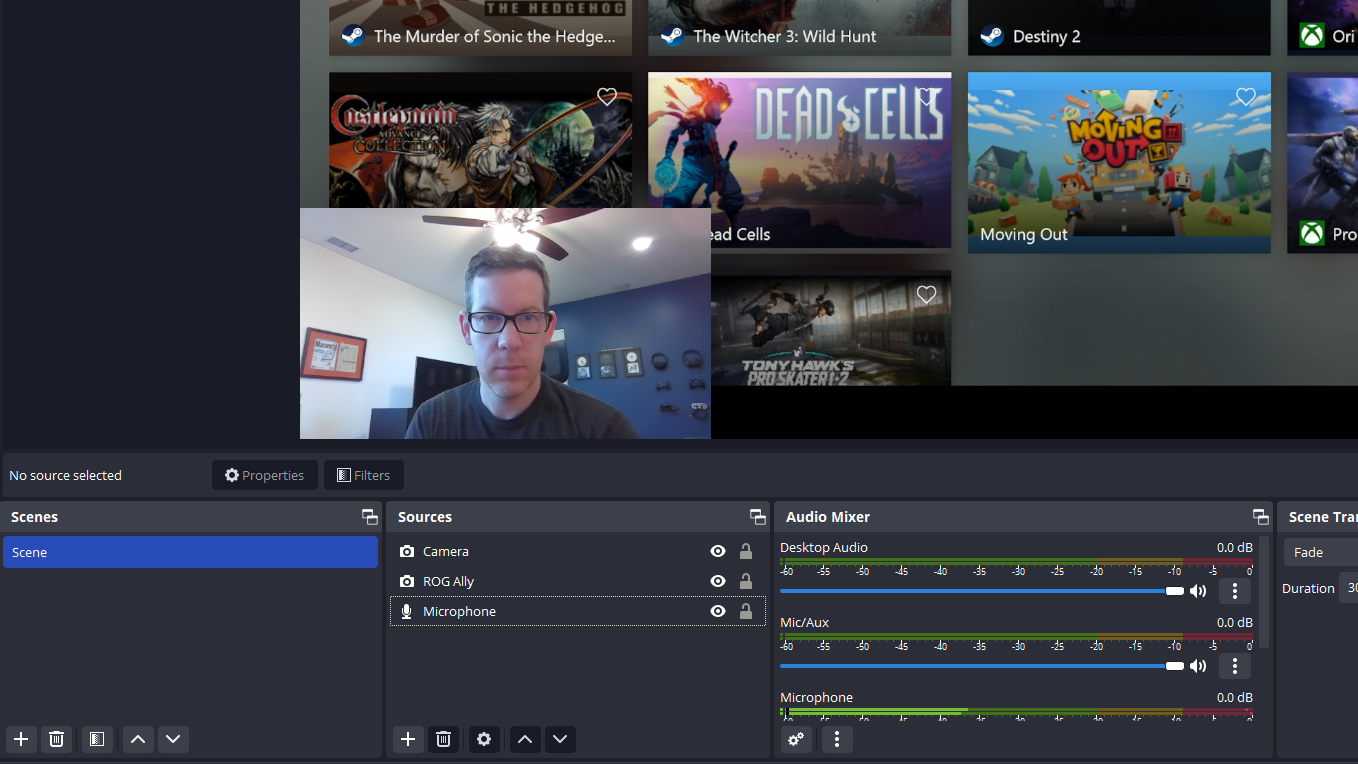Viewport: 1358px width, 764px height.
Task: Remove selected source with trash icon
Action: coord(444,739)
